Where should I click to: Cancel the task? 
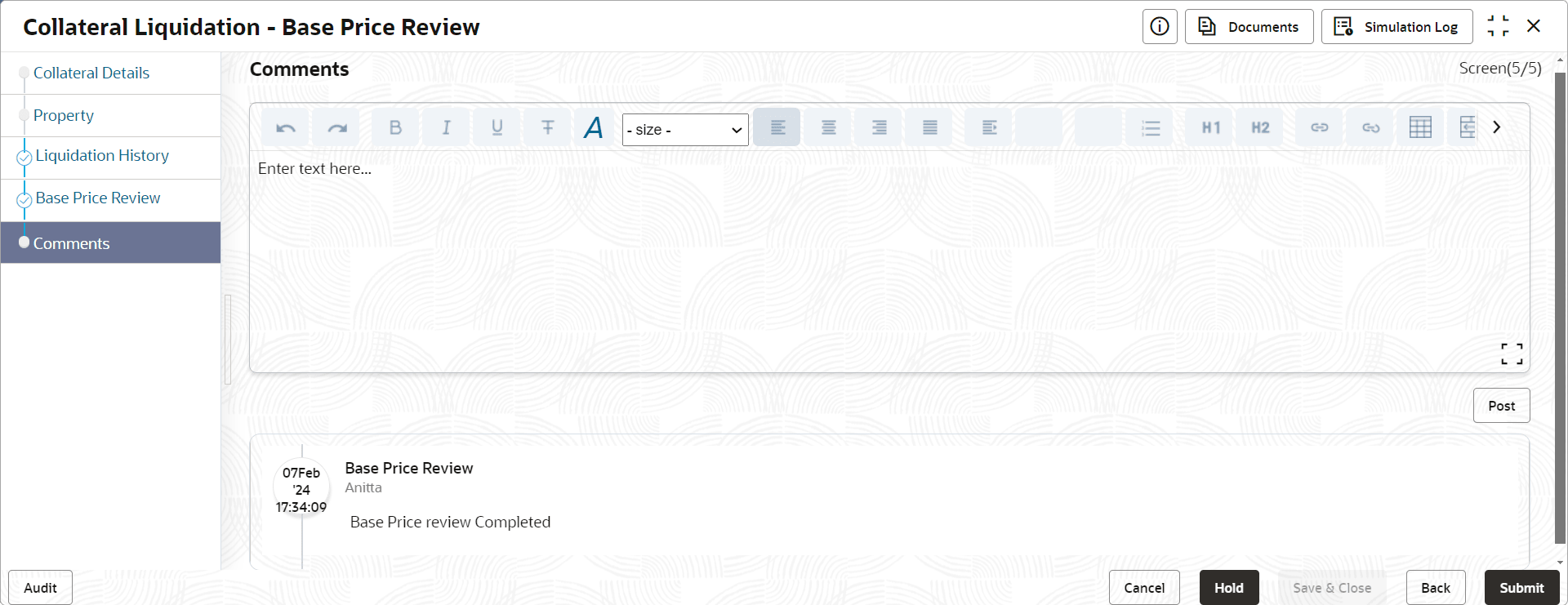tap(1144, 588)
